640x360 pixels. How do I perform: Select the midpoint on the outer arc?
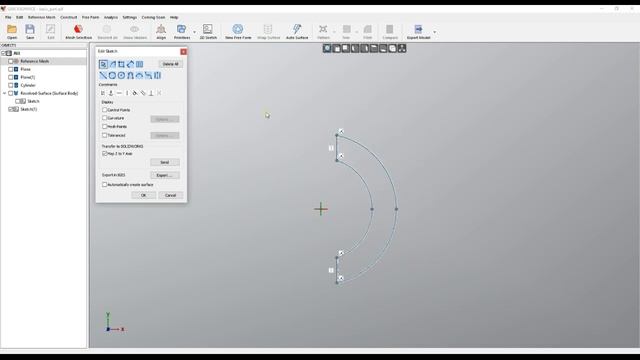(396, 209)
